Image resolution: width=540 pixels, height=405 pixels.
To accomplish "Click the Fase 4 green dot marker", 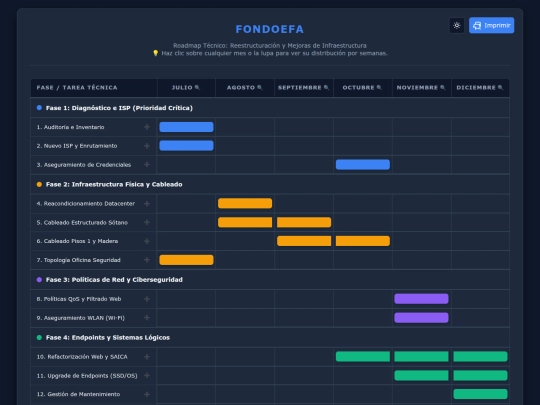I will coord(39,338).
